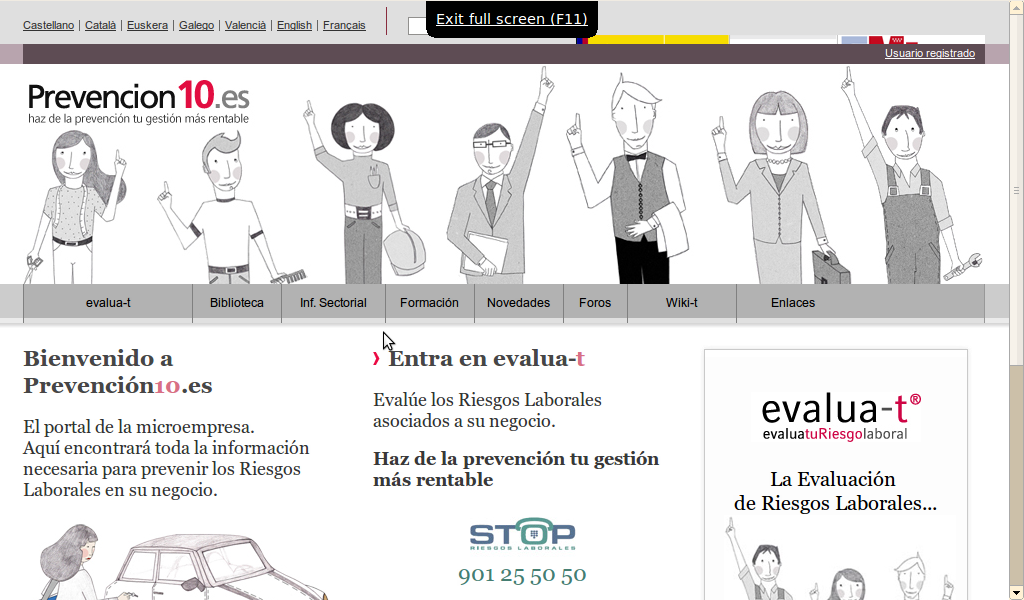Open the evalua-t menu item
The height and width of the screenshot is (600, 1024).
tap(108, 303)
